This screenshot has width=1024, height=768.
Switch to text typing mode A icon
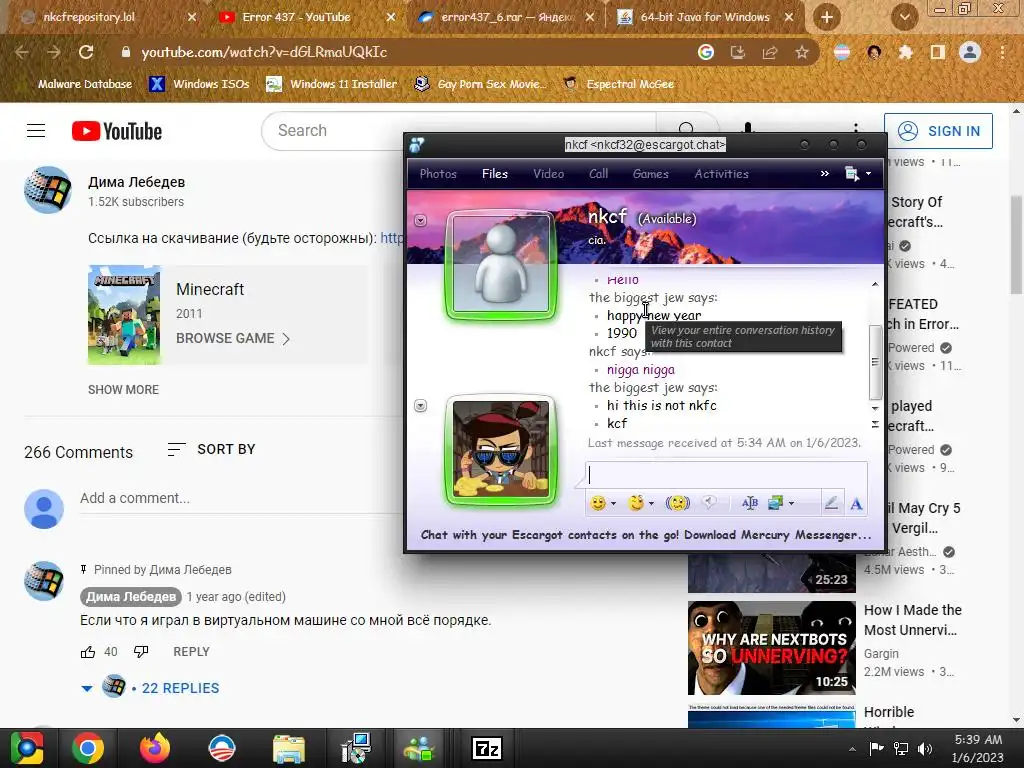coord(856,504)
